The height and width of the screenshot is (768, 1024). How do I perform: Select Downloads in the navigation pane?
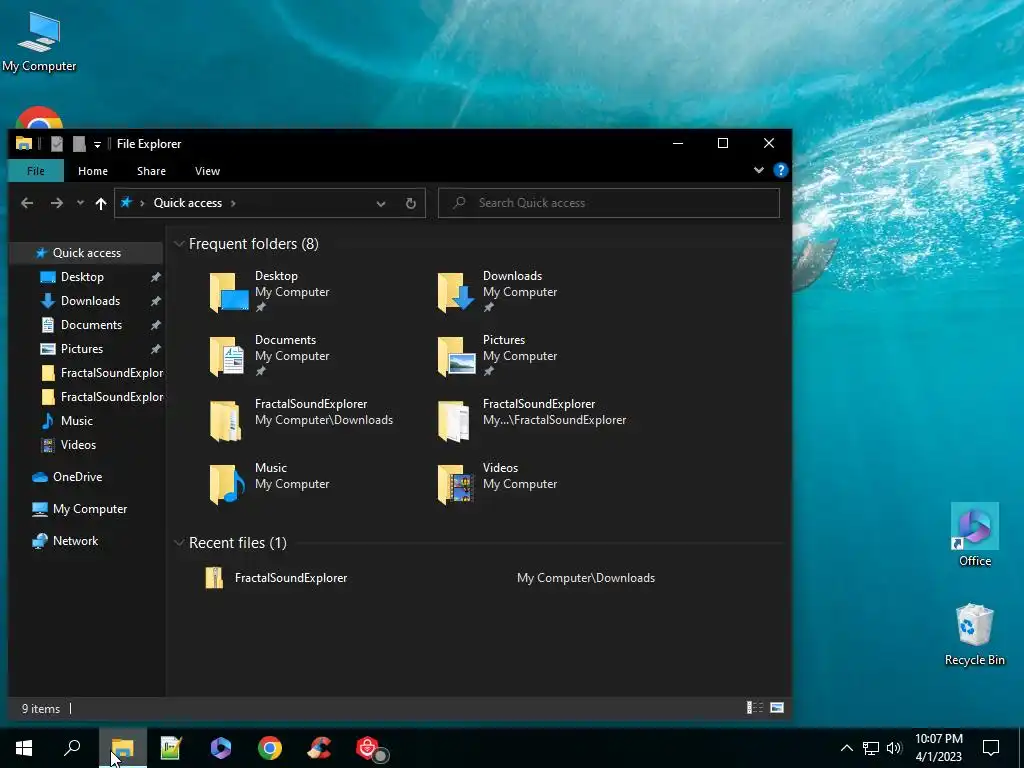90,301
